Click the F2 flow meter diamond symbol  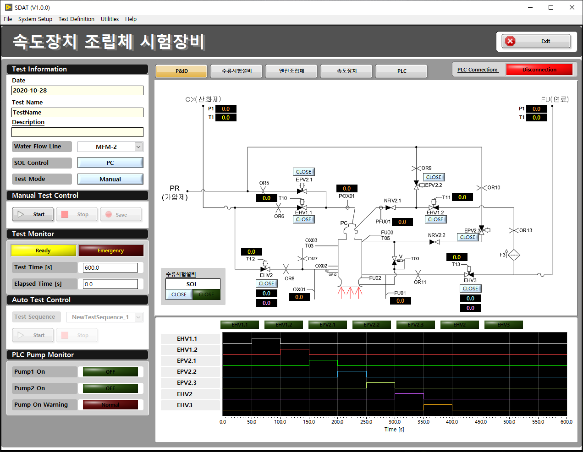coord(514,255)
